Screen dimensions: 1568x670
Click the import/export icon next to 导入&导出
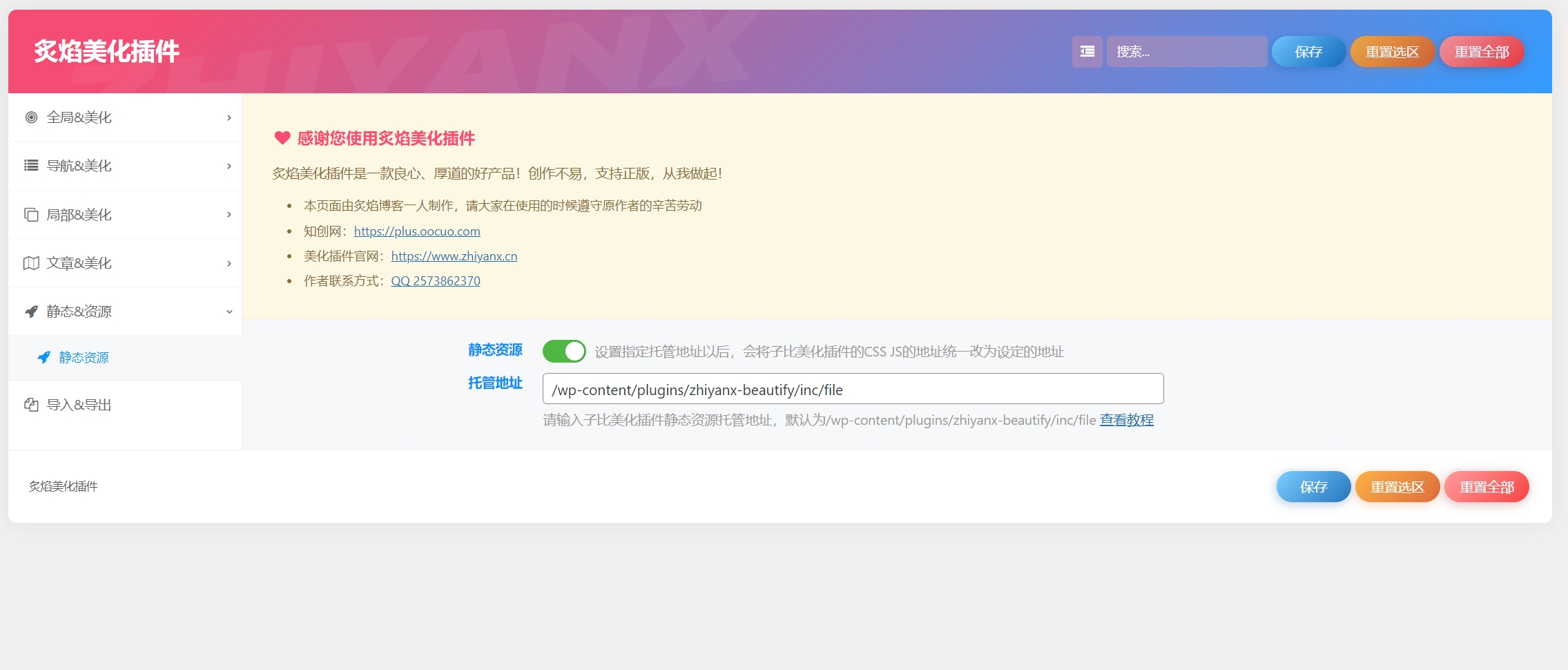pyautogui.click(x=31, y=405)
